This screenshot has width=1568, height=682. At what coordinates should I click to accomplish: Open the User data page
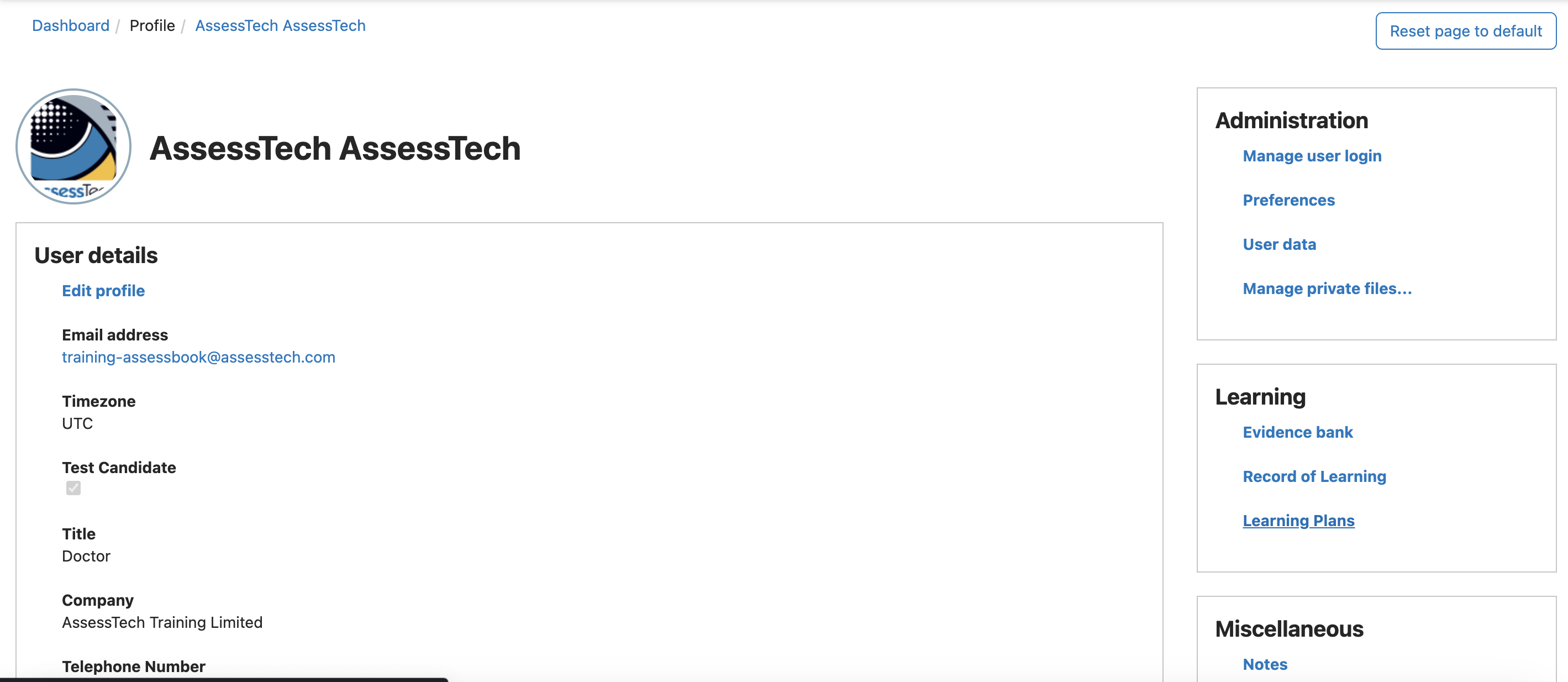[1279, 245]
